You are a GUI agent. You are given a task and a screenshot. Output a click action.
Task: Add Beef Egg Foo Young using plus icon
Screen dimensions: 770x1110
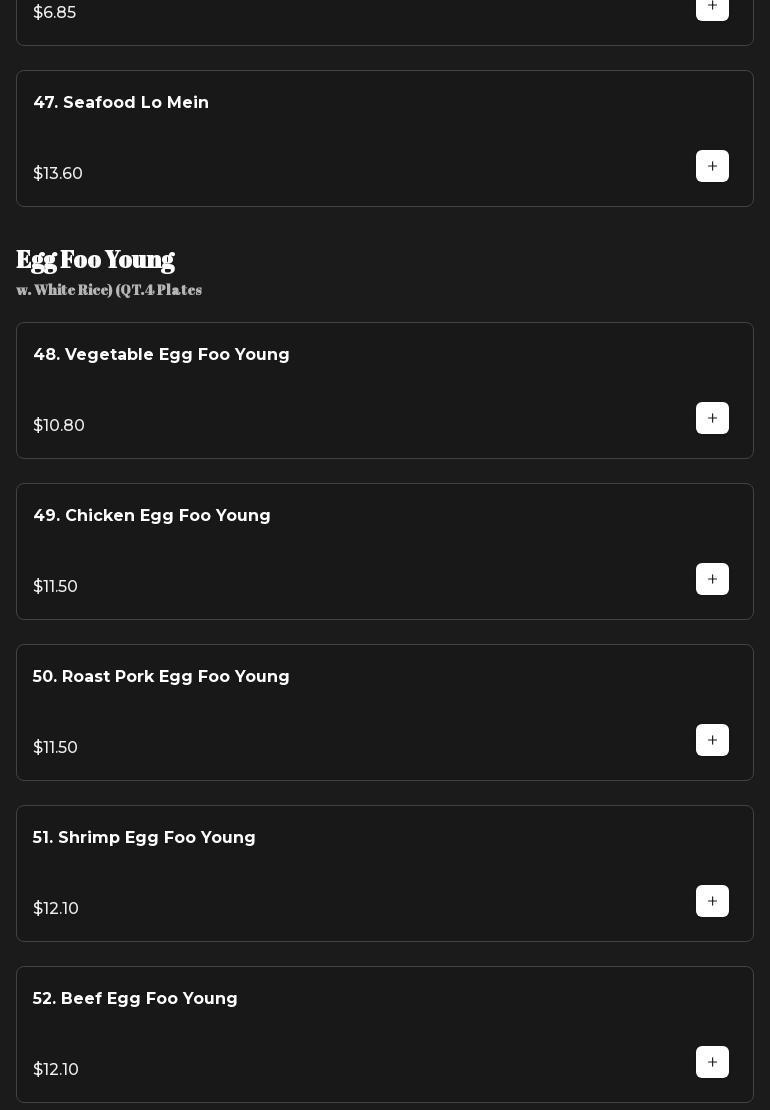(712, 1062)
